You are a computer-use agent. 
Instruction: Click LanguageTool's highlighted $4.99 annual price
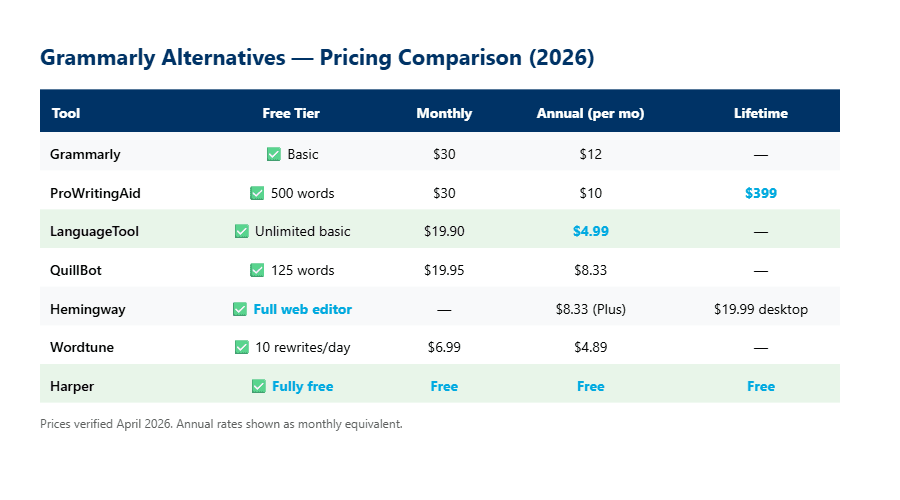pos(590,231)
